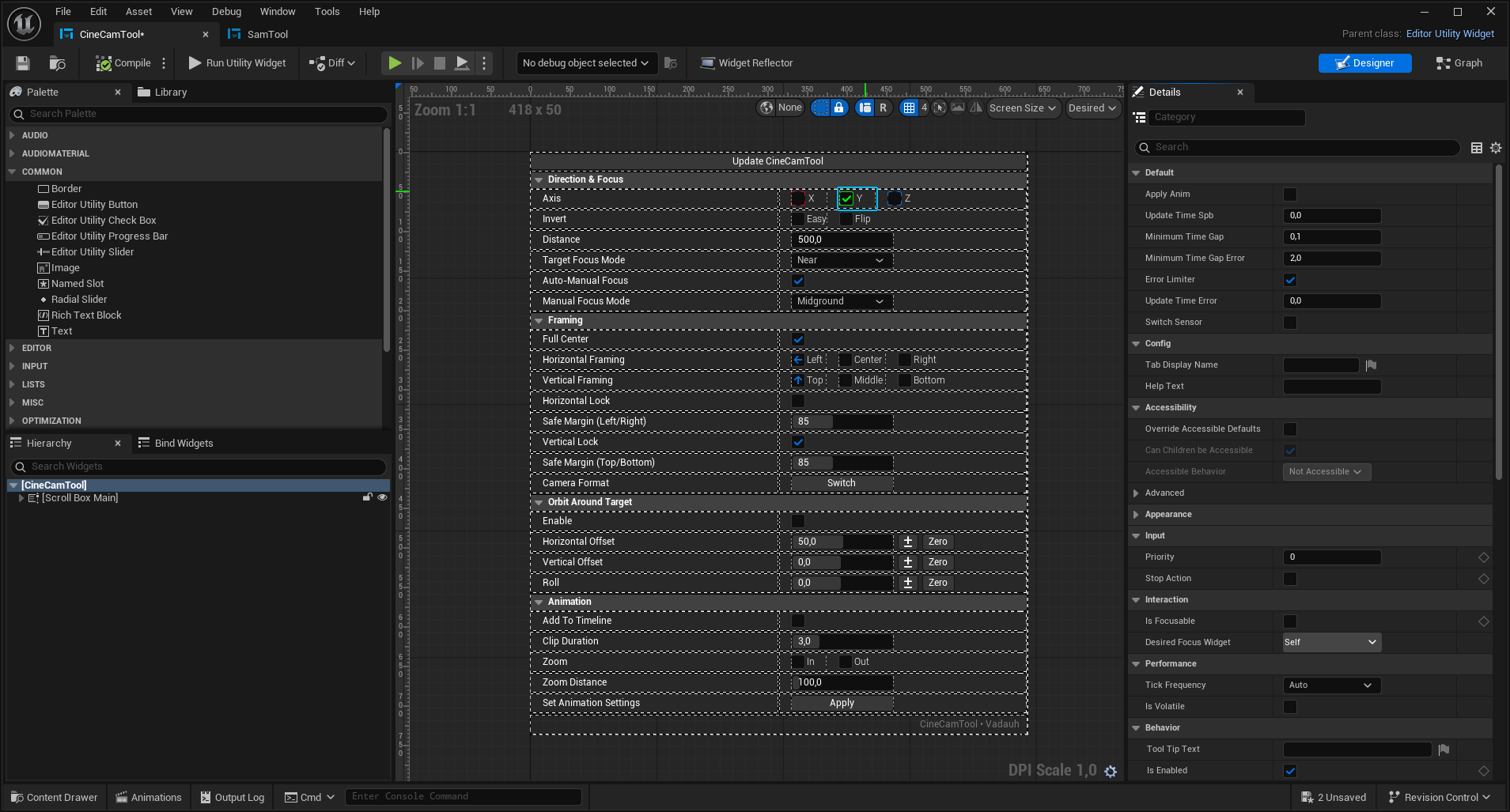Toggle the layout lock icon in designer

pyautogui.click(x=839, y=108)
